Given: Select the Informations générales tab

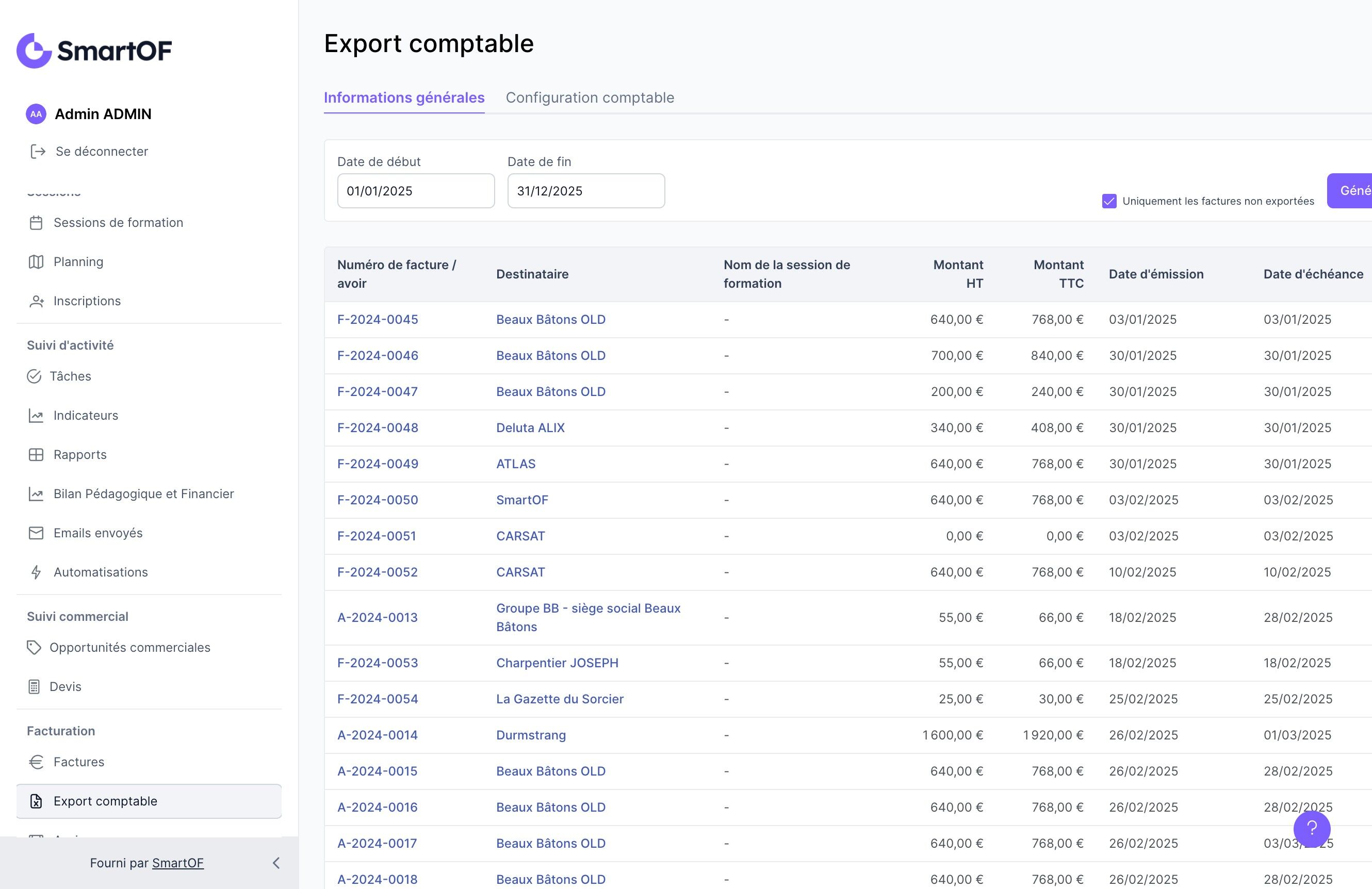Looking at the screenshot, I should [403, 97].
